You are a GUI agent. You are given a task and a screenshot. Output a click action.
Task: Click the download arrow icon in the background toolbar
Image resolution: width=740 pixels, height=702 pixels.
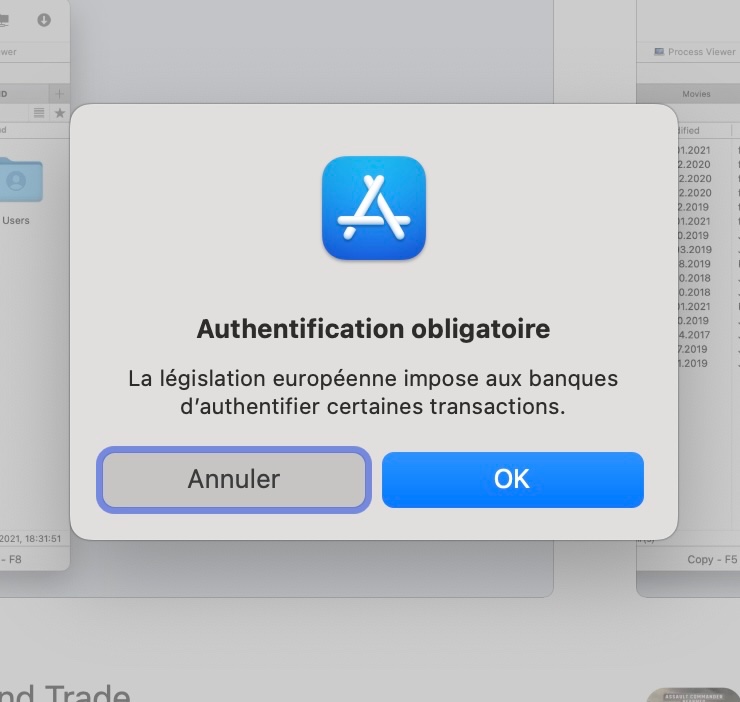pos(44,20)
